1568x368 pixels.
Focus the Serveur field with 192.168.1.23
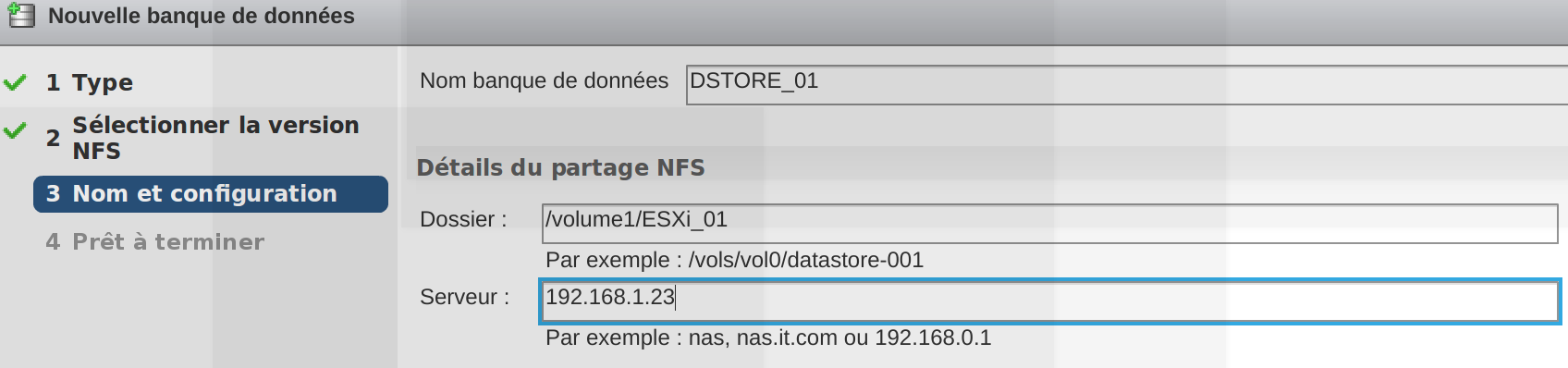(1049, 301)
